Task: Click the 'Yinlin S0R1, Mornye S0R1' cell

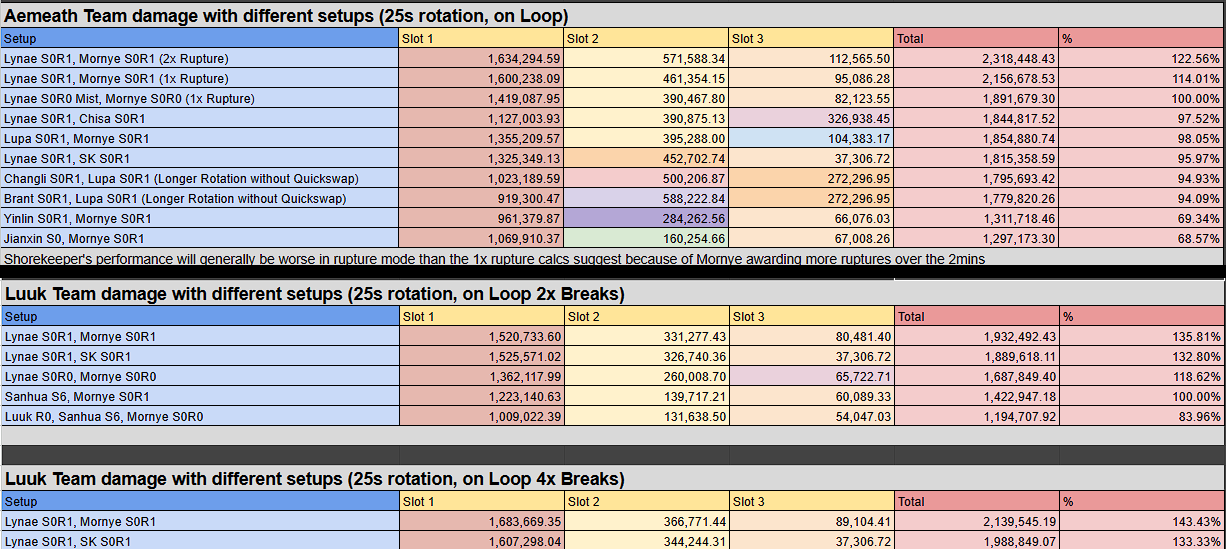Action: tap(200, 219)
